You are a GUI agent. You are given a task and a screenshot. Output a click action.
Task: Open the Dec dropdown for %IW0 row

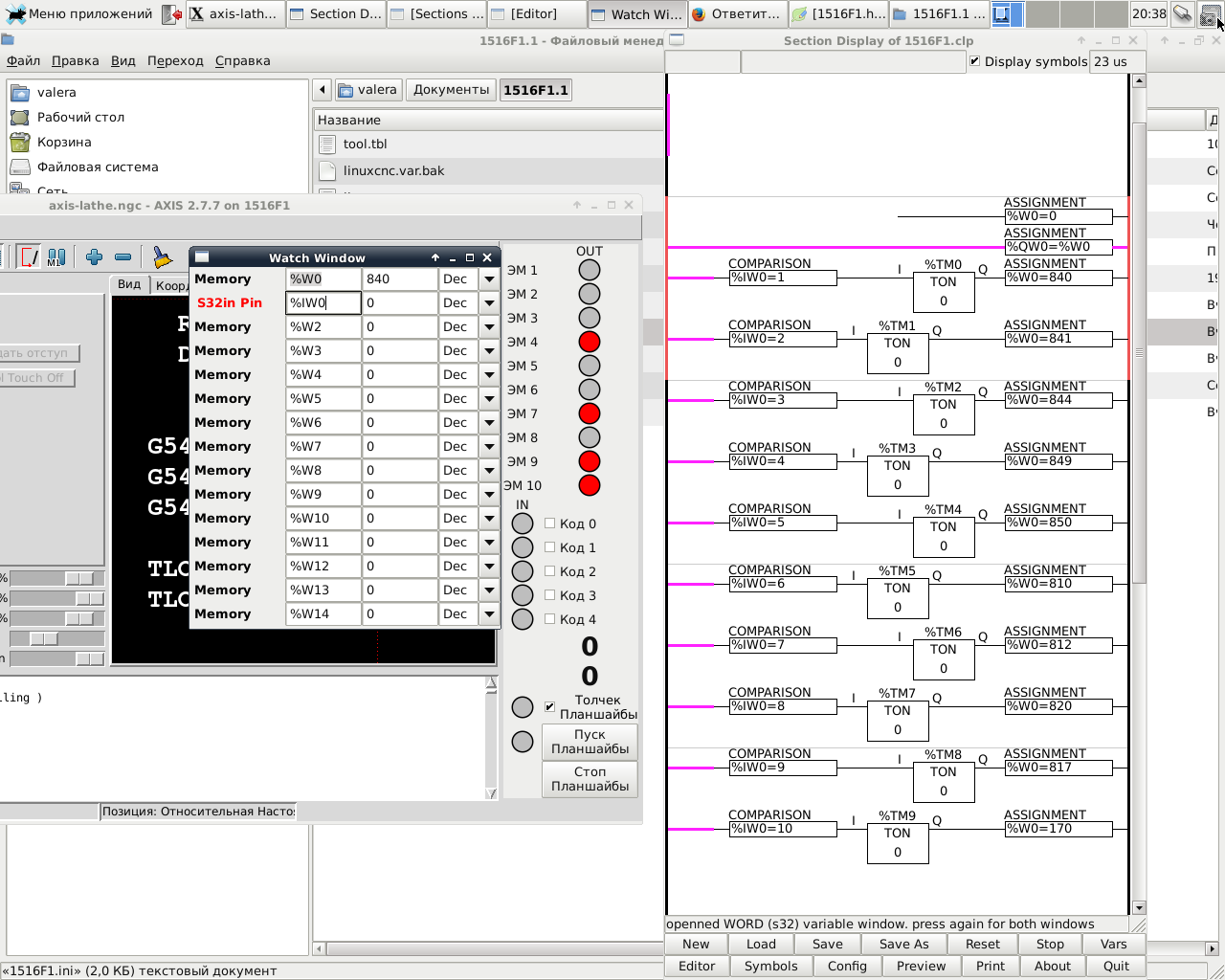[x=489, y=302]
